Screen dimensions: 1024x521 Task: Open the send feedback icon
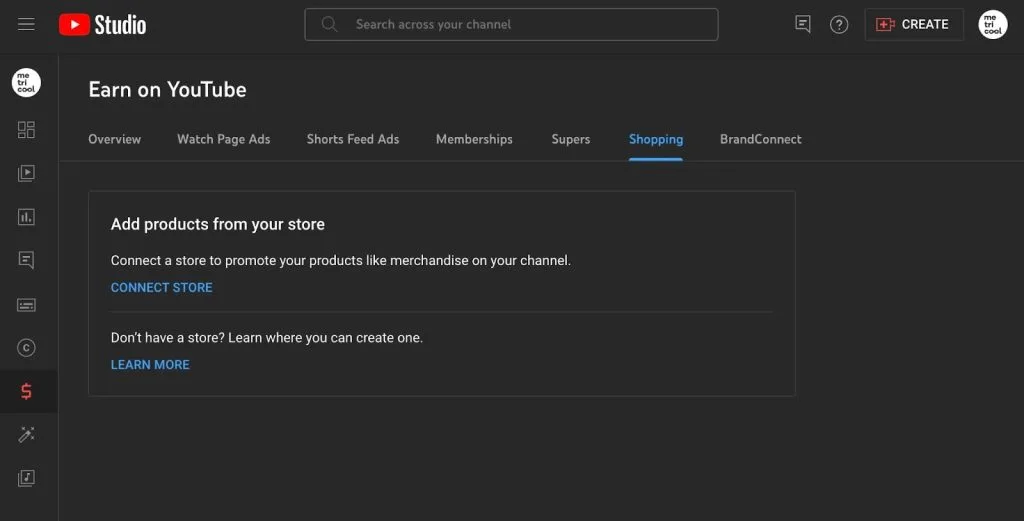click(803, 25)
